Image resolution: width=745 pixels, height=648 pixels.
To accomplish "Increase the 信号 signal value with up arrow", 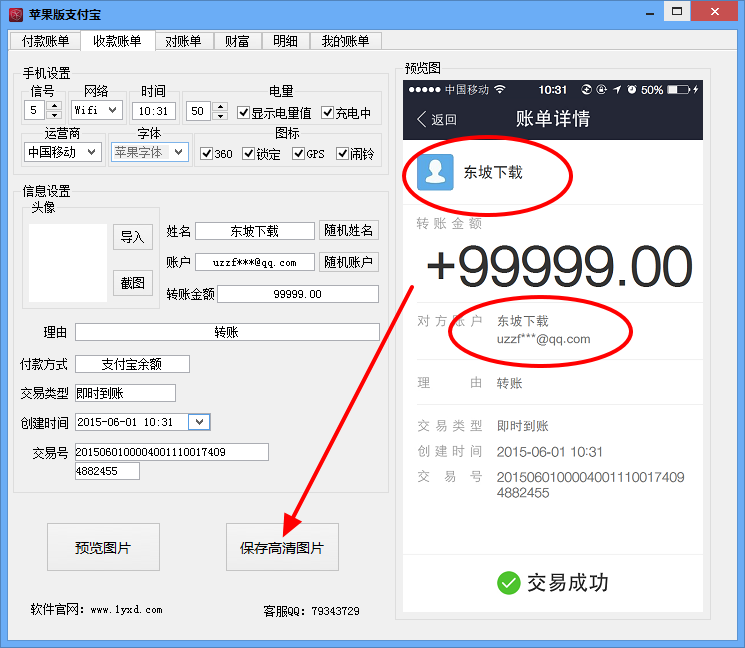I will [54, 106].
